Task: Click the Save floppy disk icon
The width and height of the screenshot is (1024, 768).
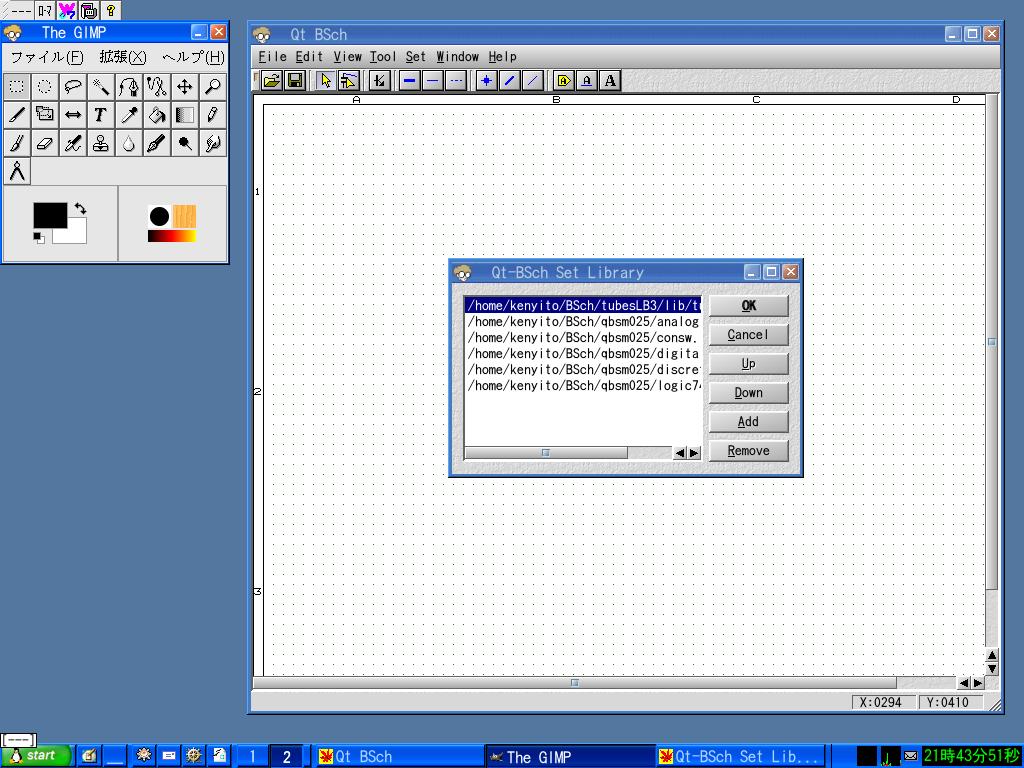Action: [295, 81]
